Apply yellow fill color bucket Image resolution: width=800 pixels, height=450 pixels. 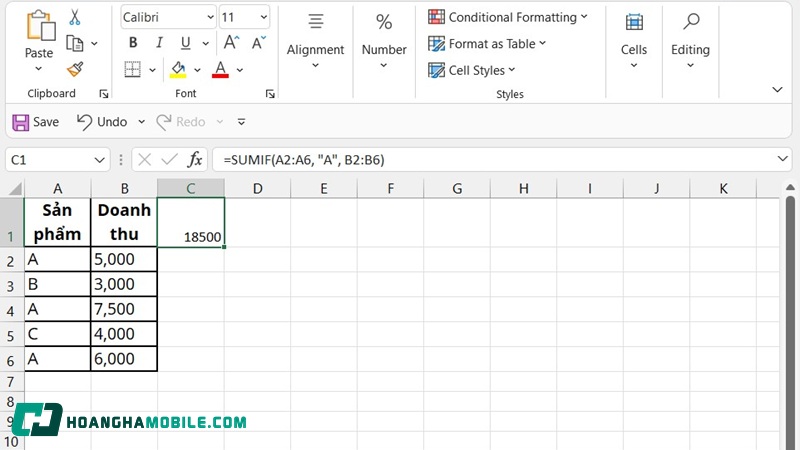pyautogui.click(x=178, y=69)
